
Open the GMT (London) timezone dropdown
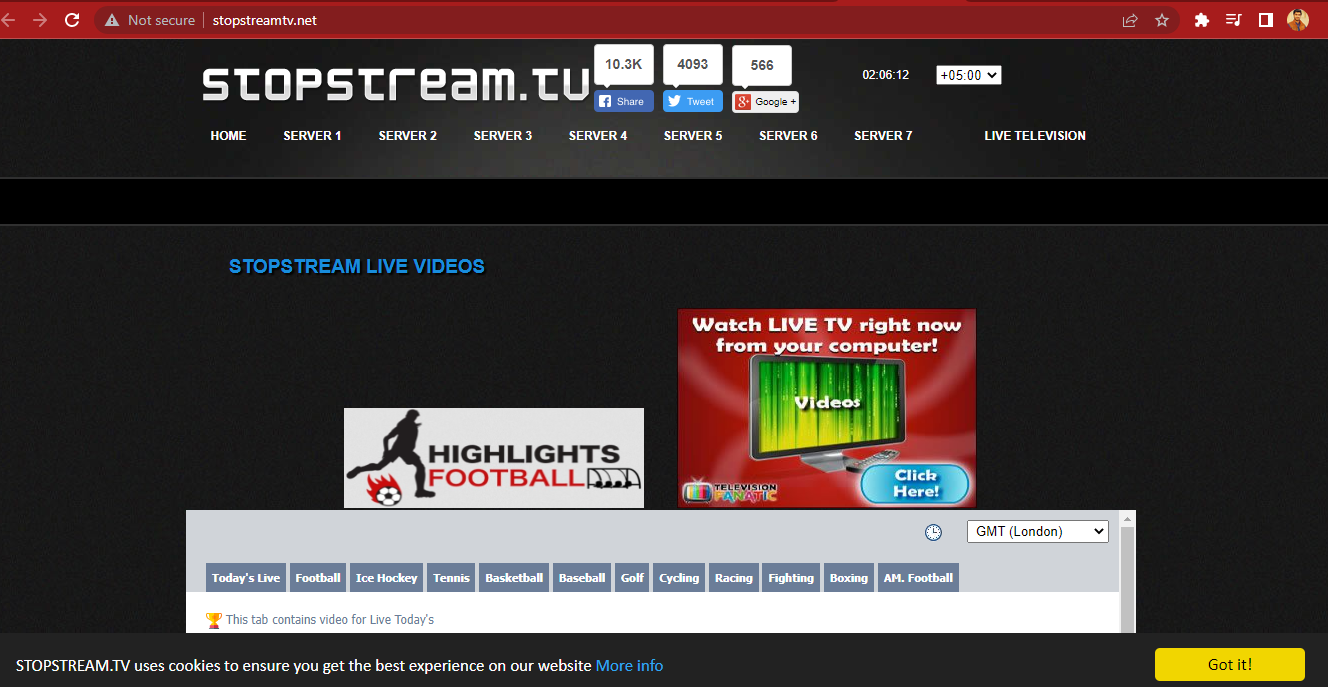pyautogui.click(x=1038, y=532)
